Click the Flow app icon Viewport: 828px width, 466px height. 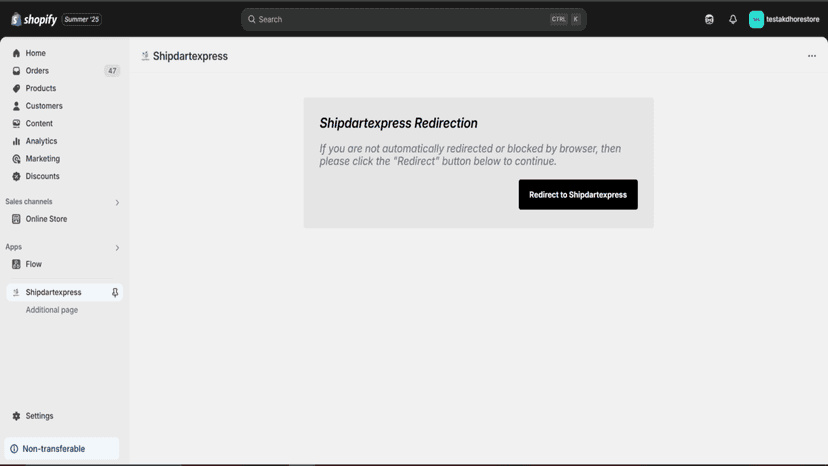pyautogui.click(x=16, y=264)
